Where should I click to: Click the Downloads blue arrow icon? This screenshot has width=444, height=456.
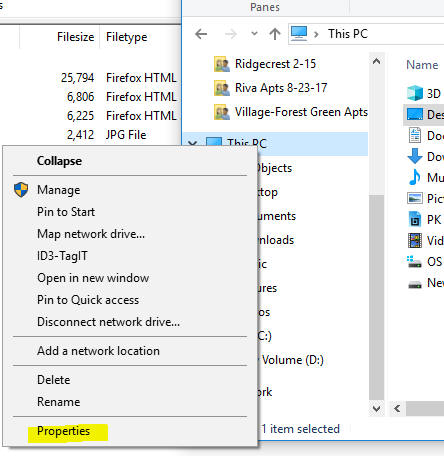point(415,156)
